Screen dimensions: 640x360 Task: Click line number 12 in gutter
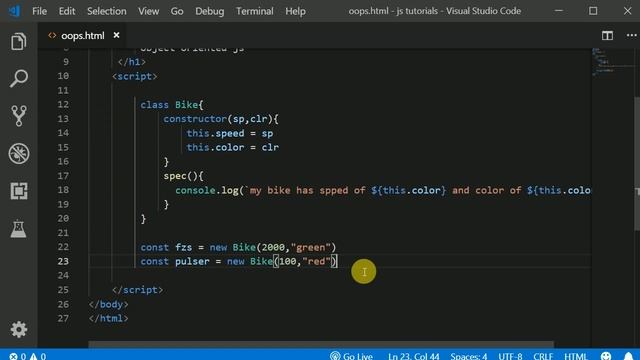[63, 104]
